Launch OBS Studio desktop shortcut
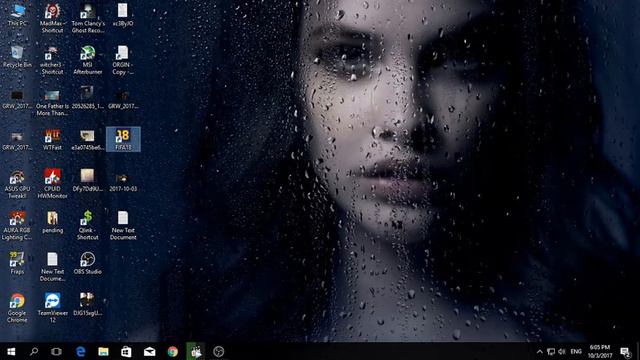 (x=87, y=264)
